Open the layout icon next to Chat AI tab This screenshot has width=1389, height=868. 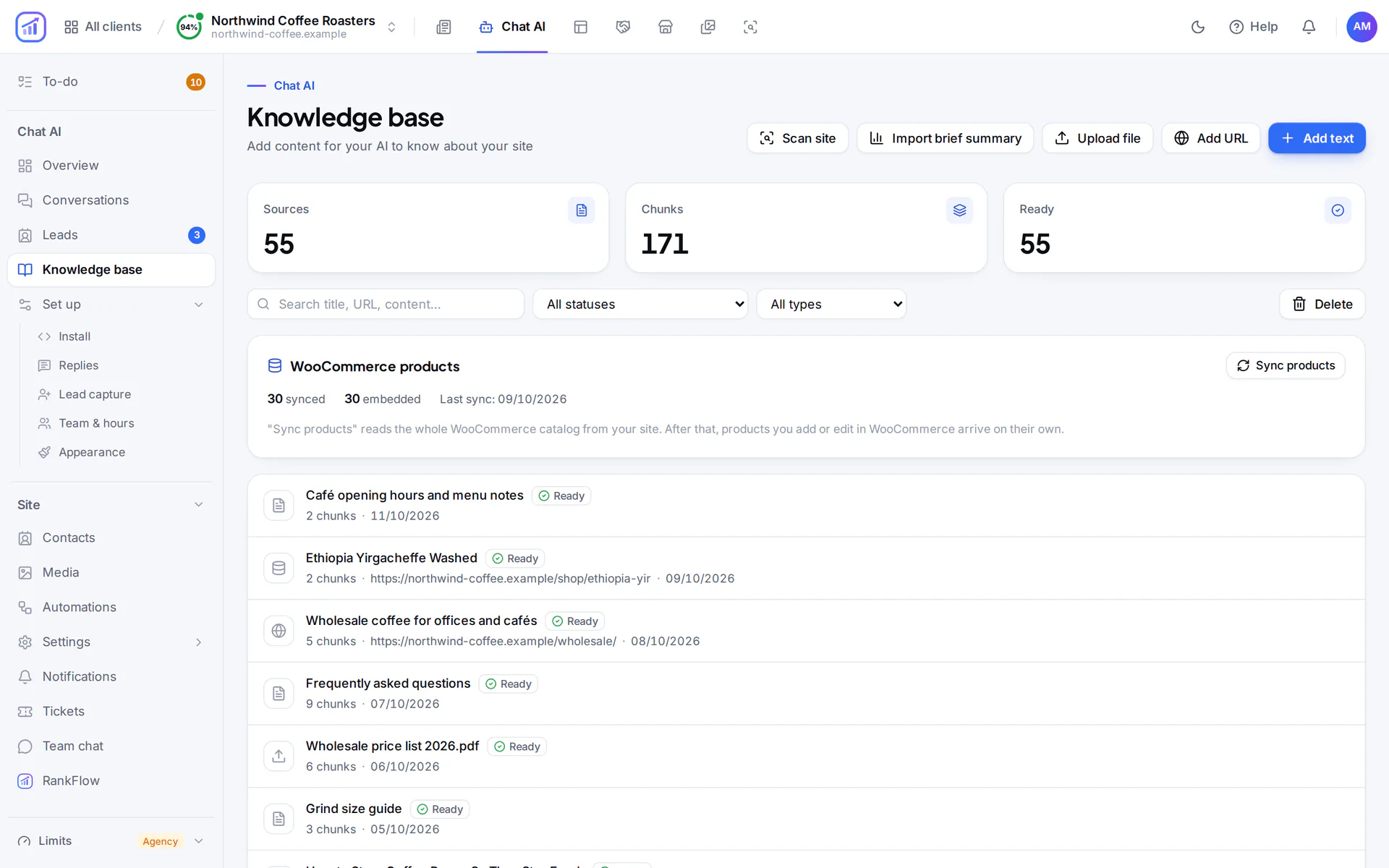[x=580, y=27]
